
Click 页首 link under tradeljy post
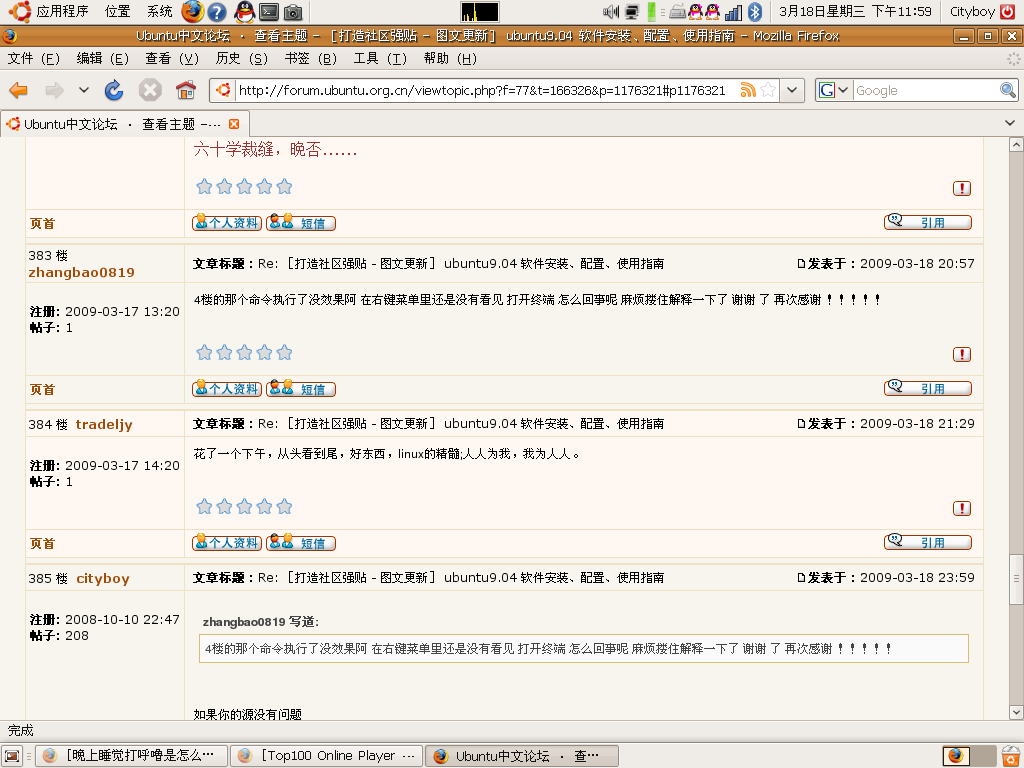point(42,544)
